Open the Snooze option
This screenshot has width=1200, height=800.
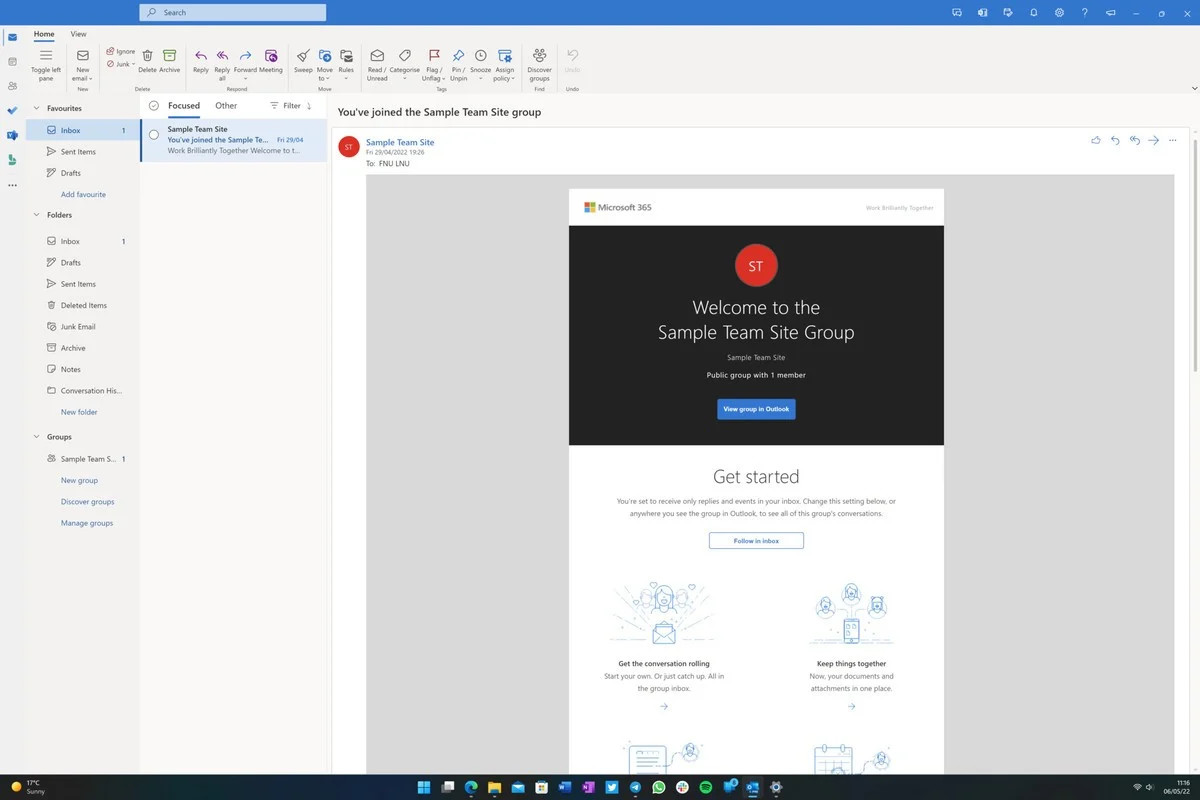[x=481, y=59]
